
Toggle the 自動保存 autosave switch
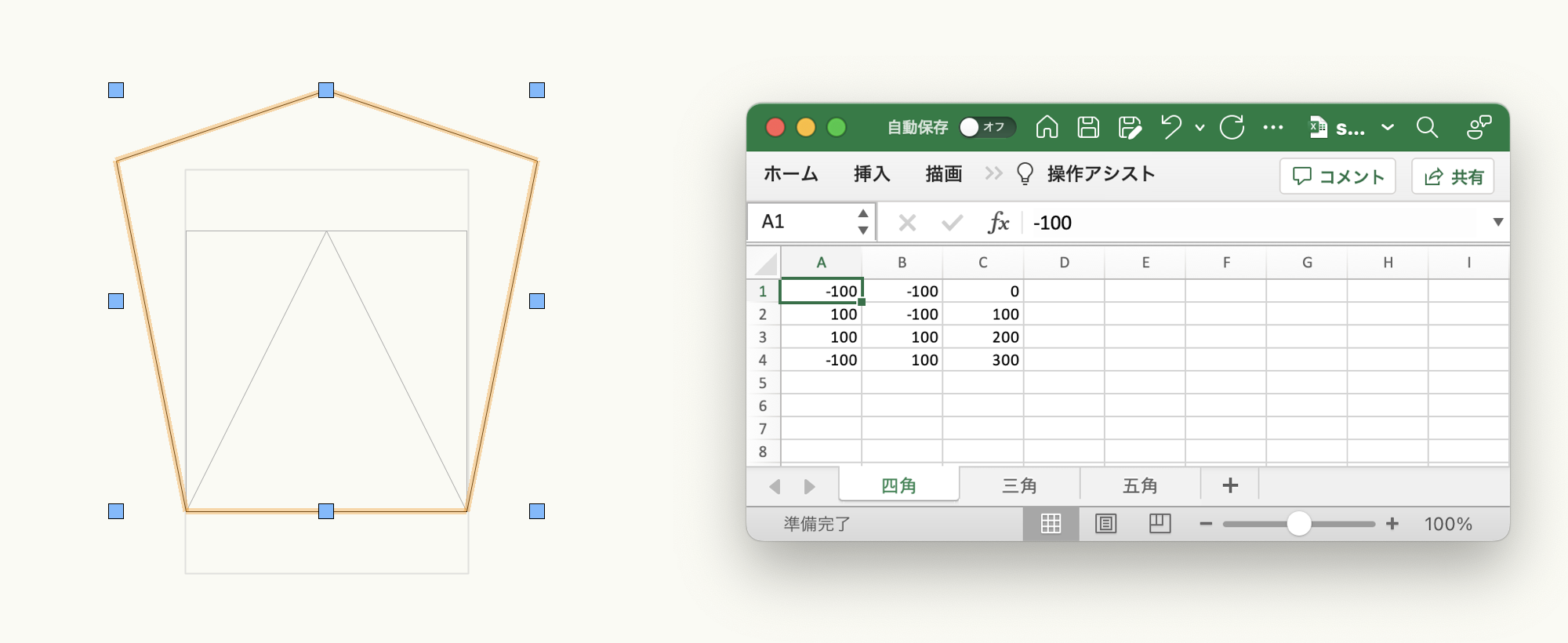(x=987, y=127)
